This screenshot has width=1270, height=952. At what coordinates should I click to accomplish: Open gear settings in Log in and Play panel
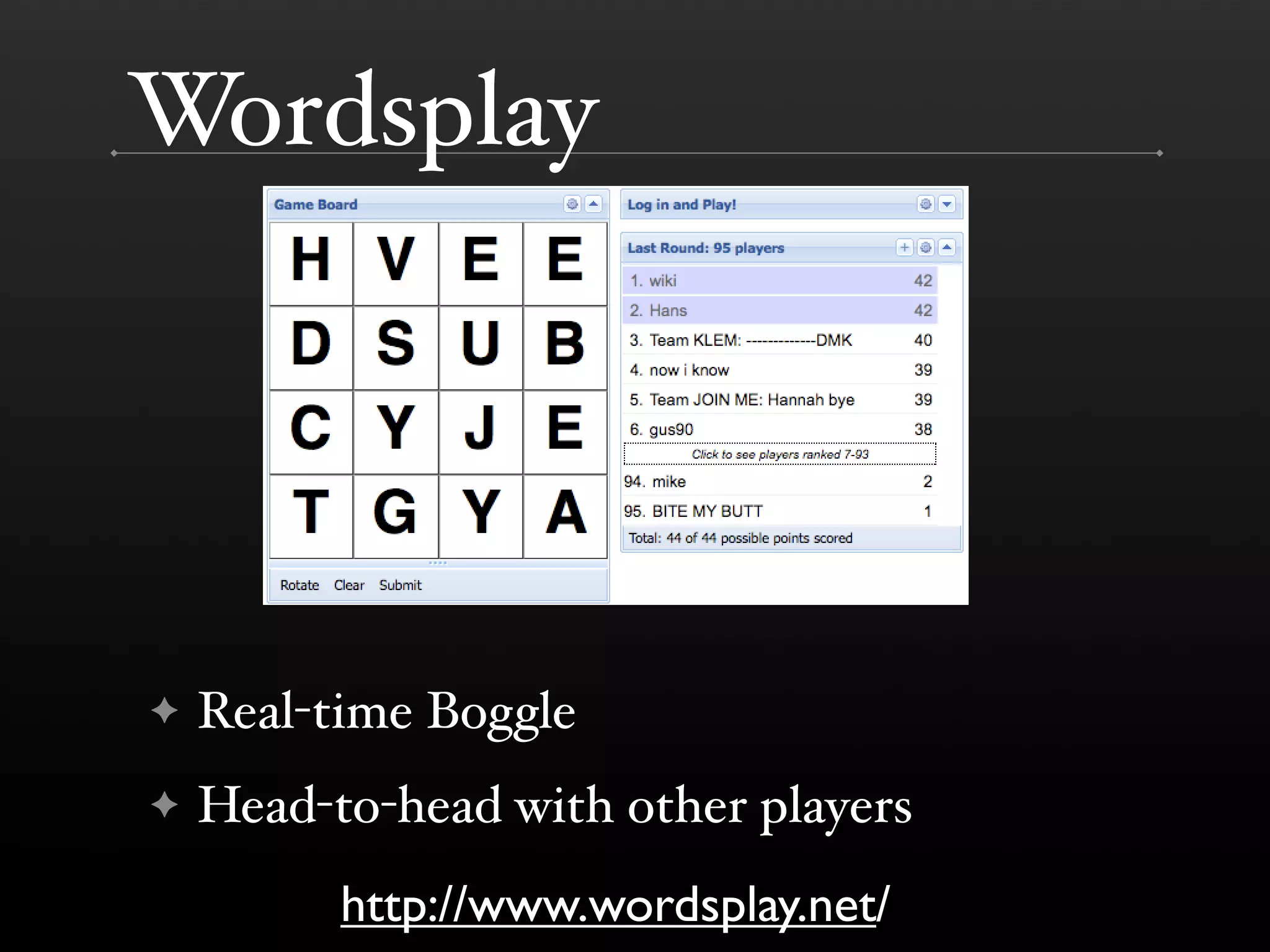pyautogui.click(x=925, y=204)
